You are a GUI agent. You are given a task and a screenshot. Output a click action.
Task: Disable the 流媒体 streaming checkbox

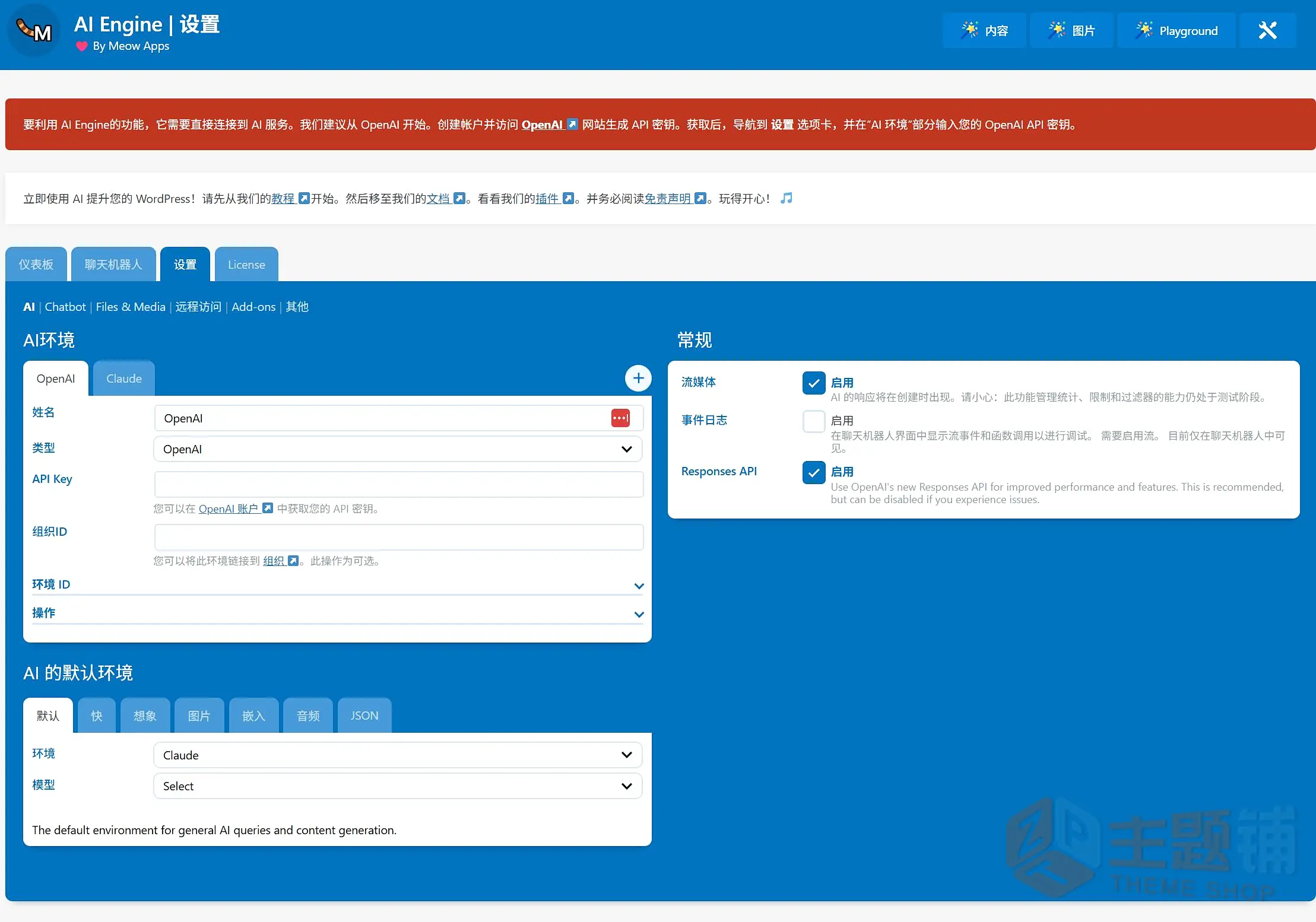tap(814, 383)
